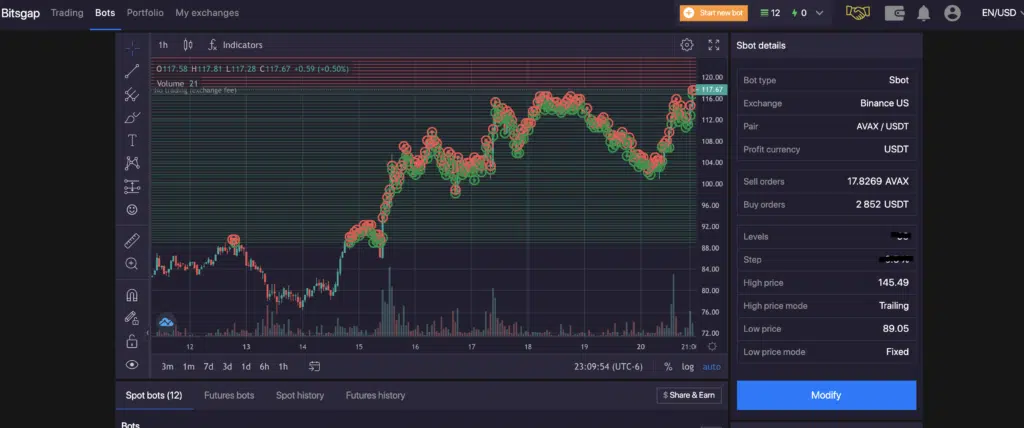Expand chart to fullscreen
The height and width of the screenshot is (428, 1024).
714,45
